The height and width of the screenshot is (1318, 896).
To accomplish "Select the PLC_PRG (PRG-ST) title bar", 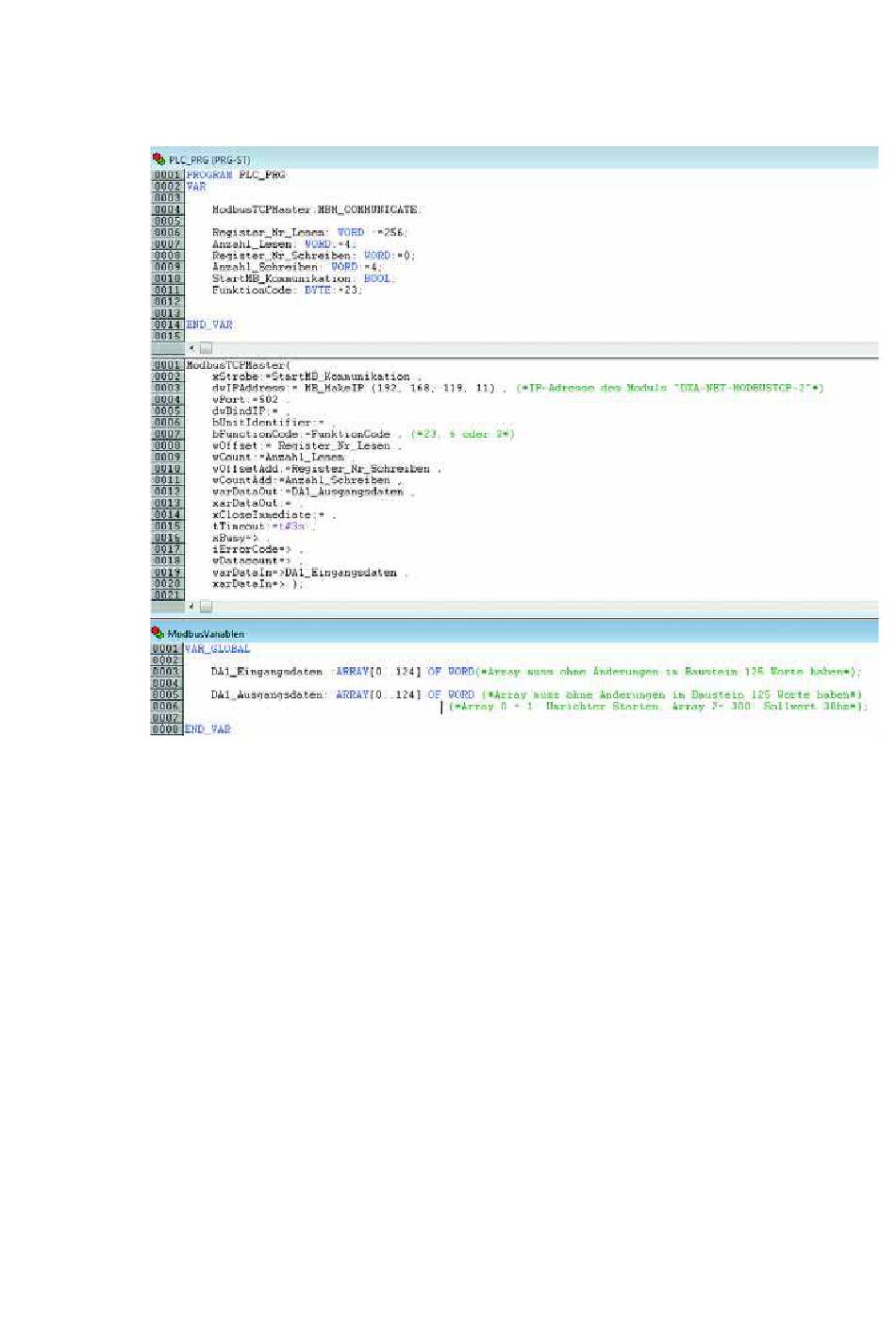I will click(x=514, y=159).
